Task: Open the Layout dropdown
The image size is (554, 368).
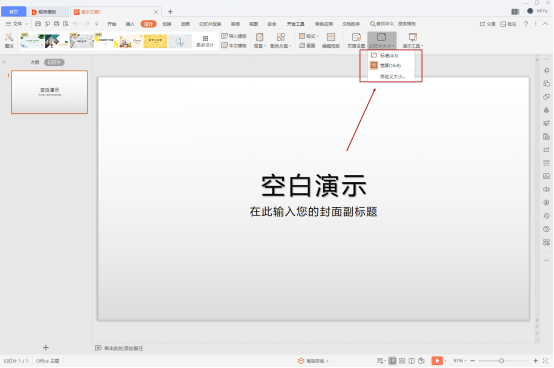Action: [309, 36]
